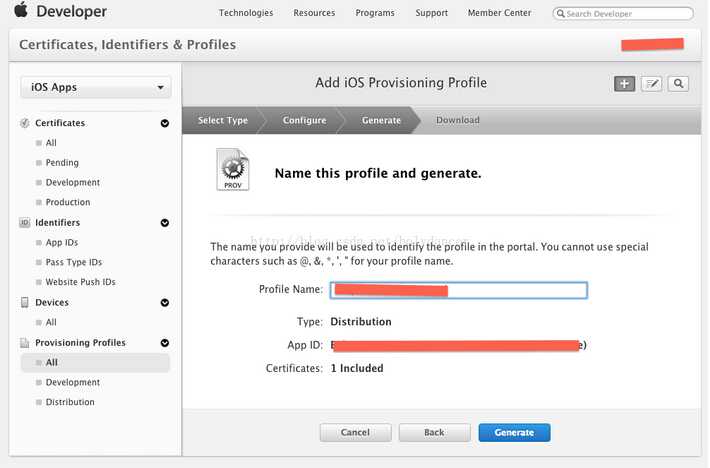Go to Member Center
The width and height of the screenshot is (710, 468).
[499, 13]
